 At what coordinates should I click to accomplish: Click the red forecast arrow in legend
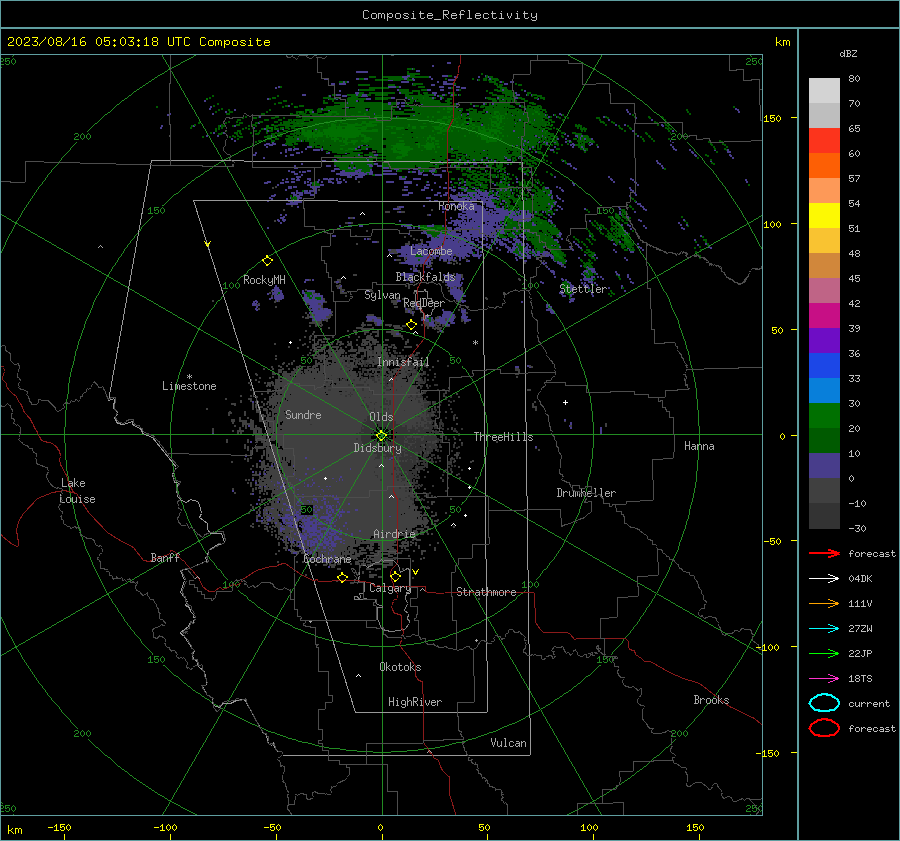point(824,553)
